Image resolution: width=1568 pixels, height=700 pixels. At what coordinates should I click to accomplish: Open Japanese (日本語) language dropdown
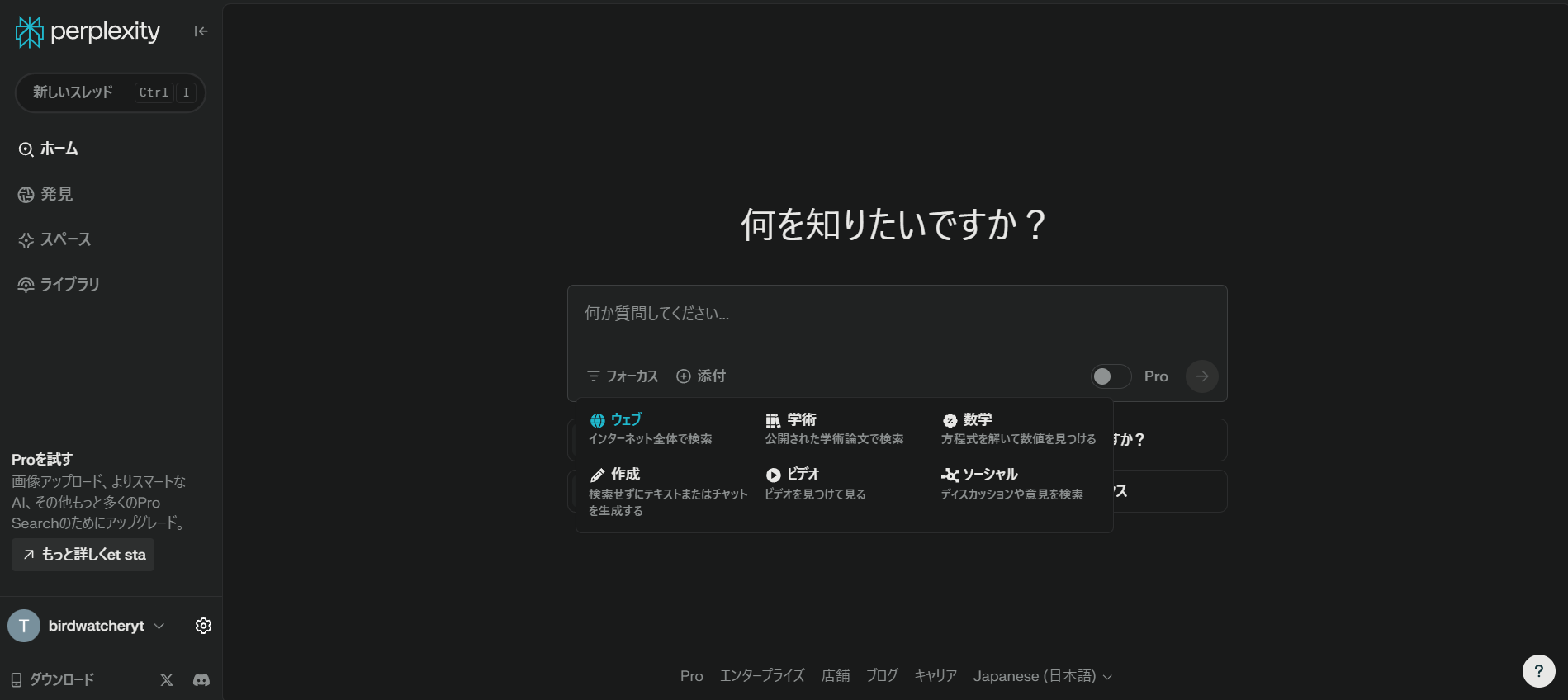point(1043,676)
